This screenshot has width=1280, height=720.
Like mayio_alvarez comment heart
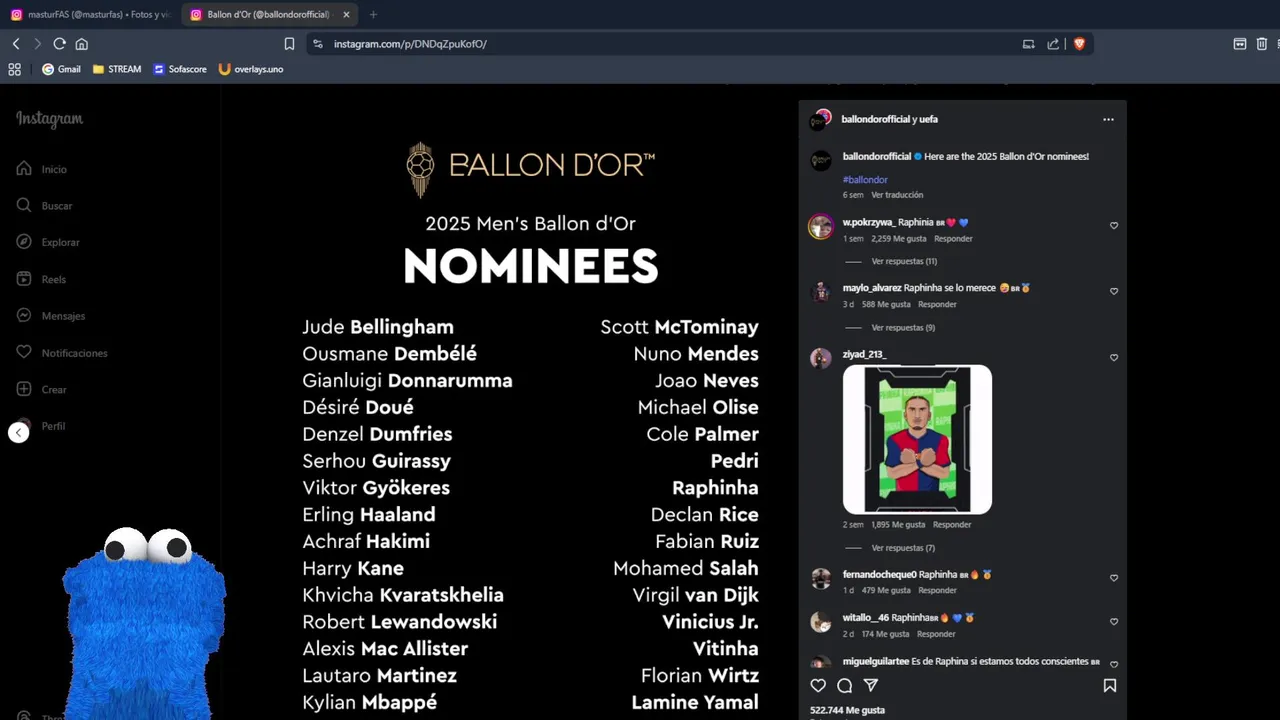coord(1113,291)
